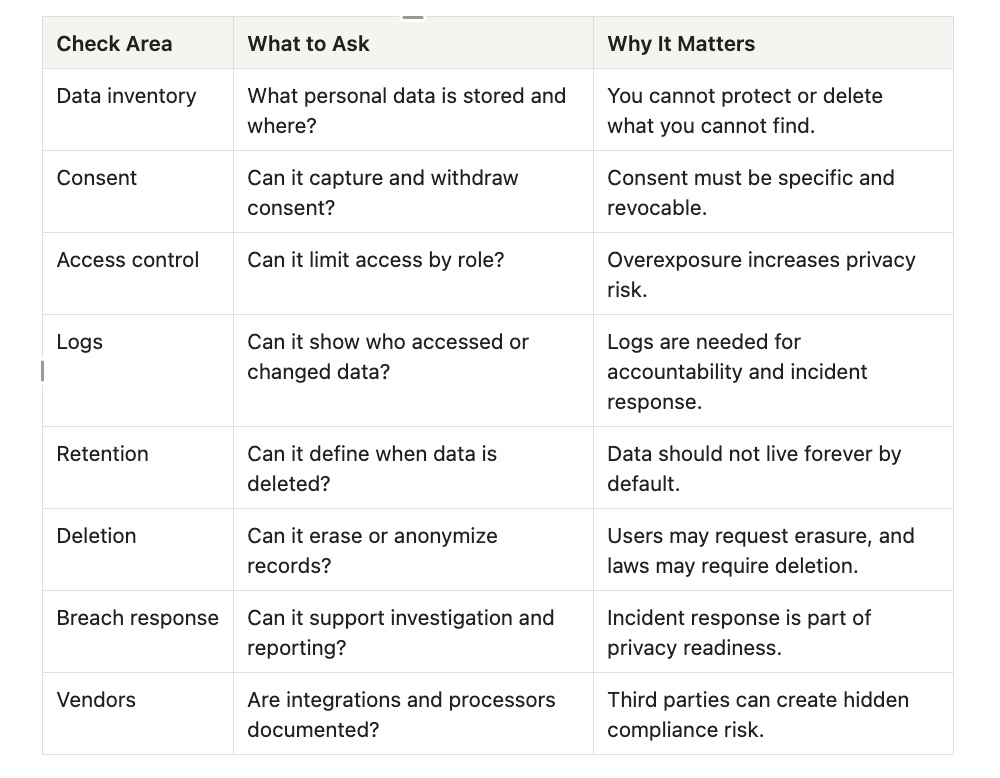Click the Consent cell in the first column

tap(138, 191)
